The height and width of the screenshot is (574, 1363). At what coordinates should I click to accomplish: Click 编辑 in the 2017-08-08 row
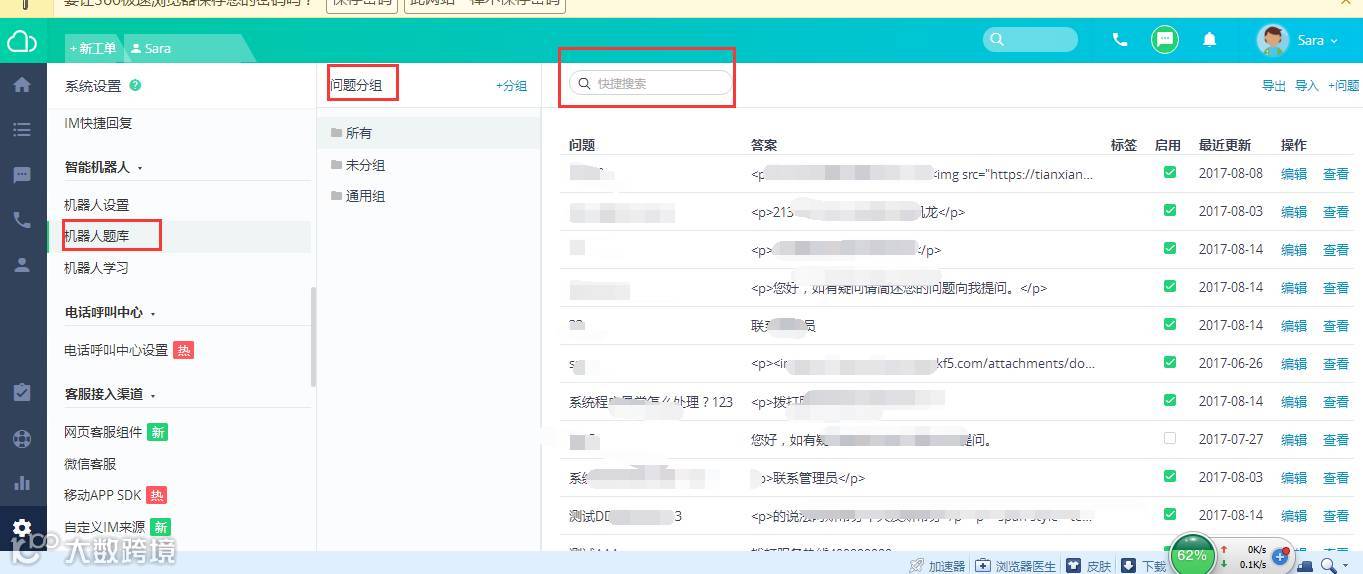coord(1294,174)
